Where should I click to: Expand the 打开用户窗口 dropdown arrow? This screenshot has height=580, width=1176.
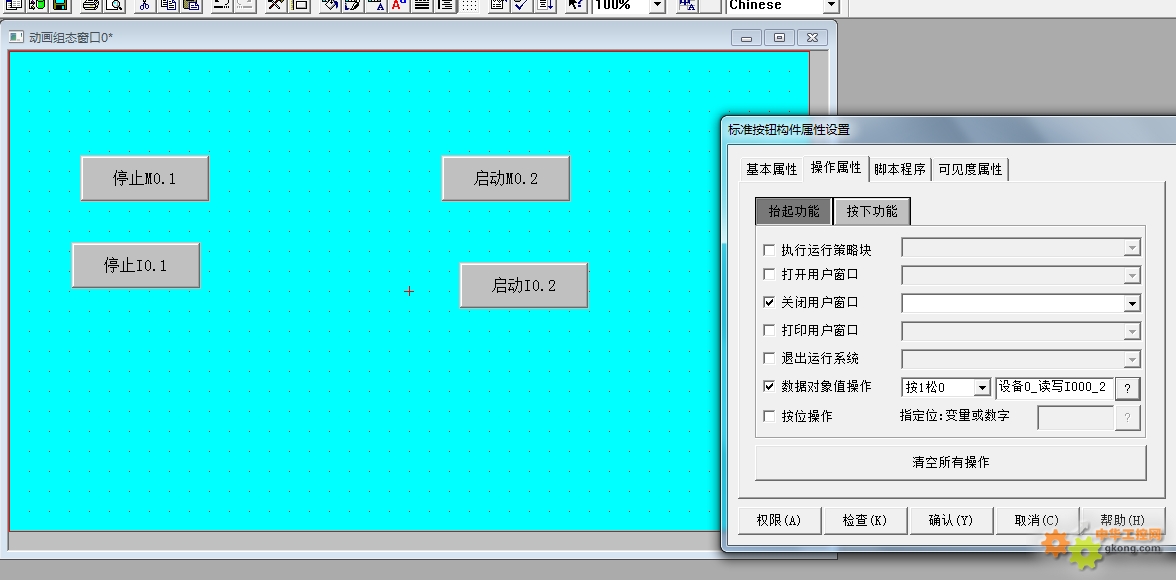(1132, 276)
